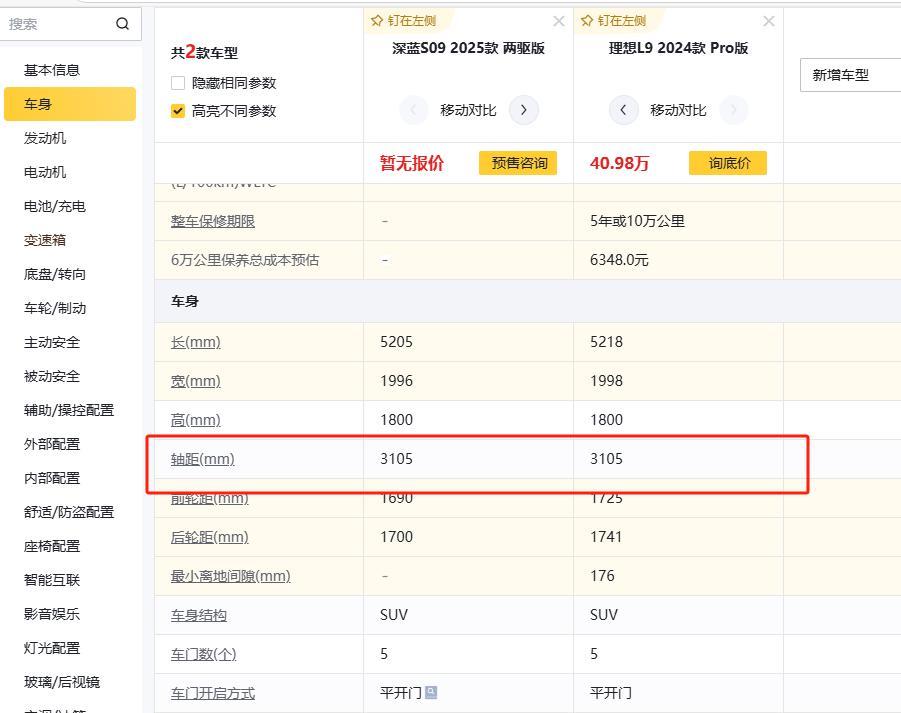Screen dimensions: 901x713
Task: Select 玻璃/后视镜 in sidebar
Action: [x=61, y=682]
